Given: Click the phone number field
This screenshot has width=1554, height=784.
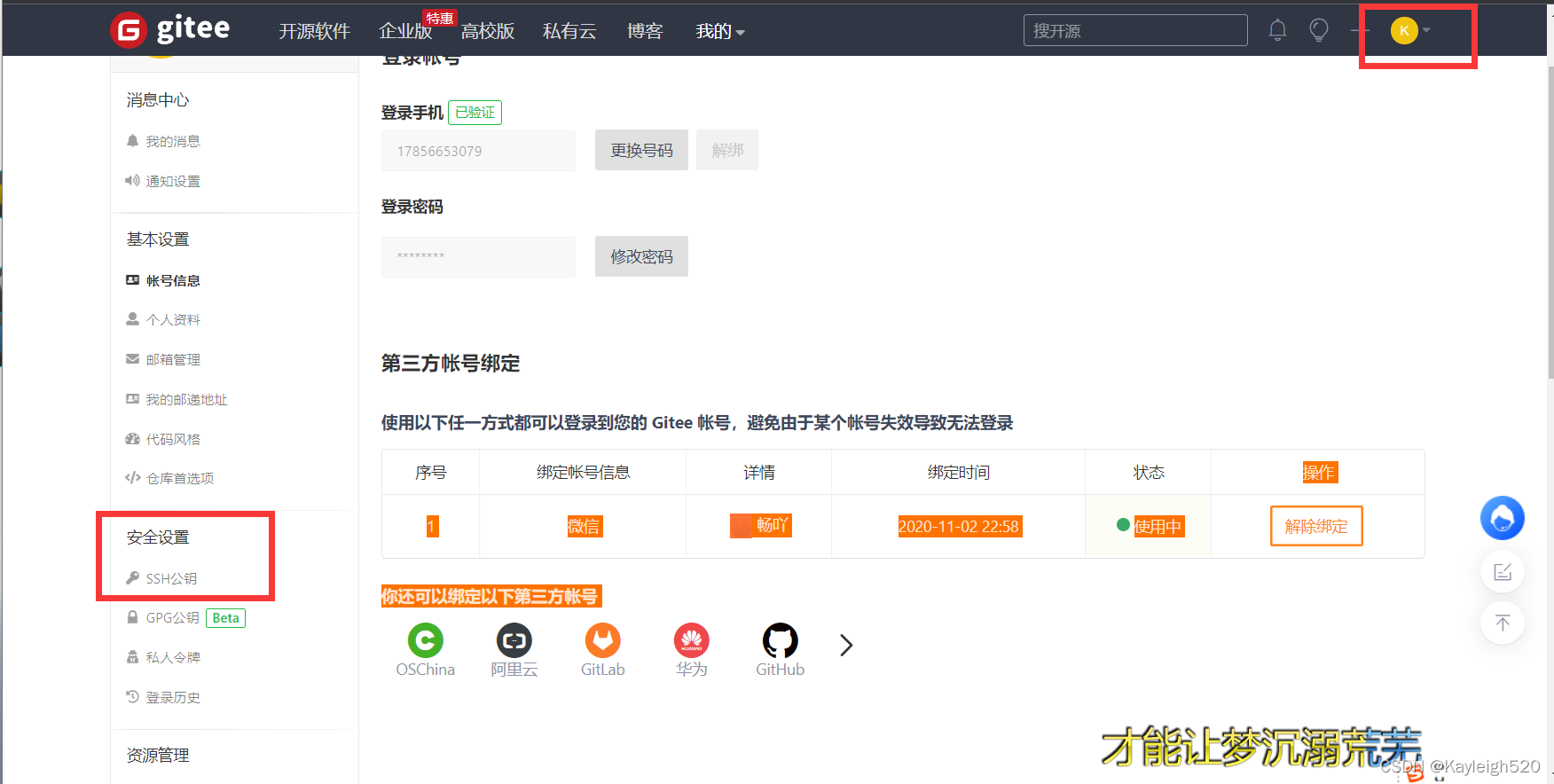Looking at the screenshot, I should [x=478, y=151].
